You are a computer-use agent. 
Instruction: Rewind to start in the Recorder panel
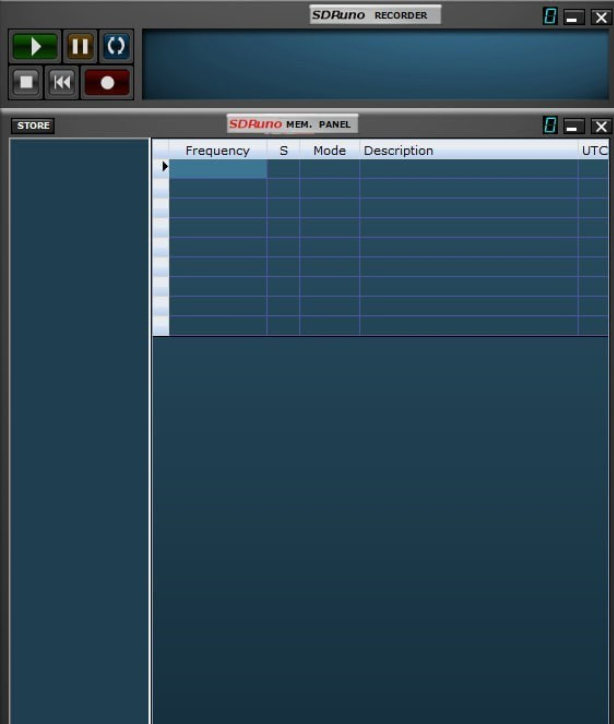pos(62,82)
